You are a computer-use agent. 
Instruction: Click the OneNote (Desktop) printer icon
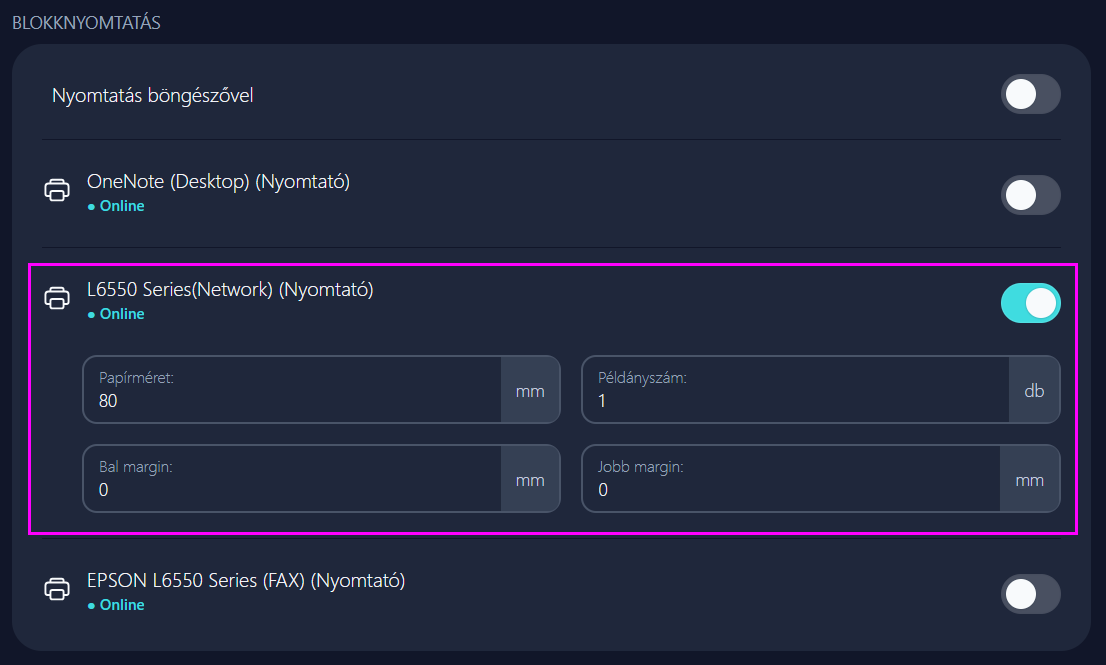click(x=57, y=190)
